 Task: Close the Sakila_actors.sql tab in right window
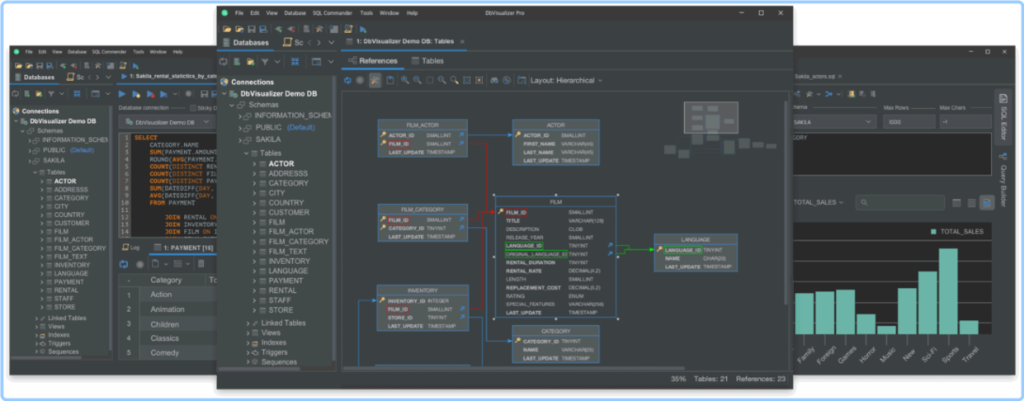point(840,76)
